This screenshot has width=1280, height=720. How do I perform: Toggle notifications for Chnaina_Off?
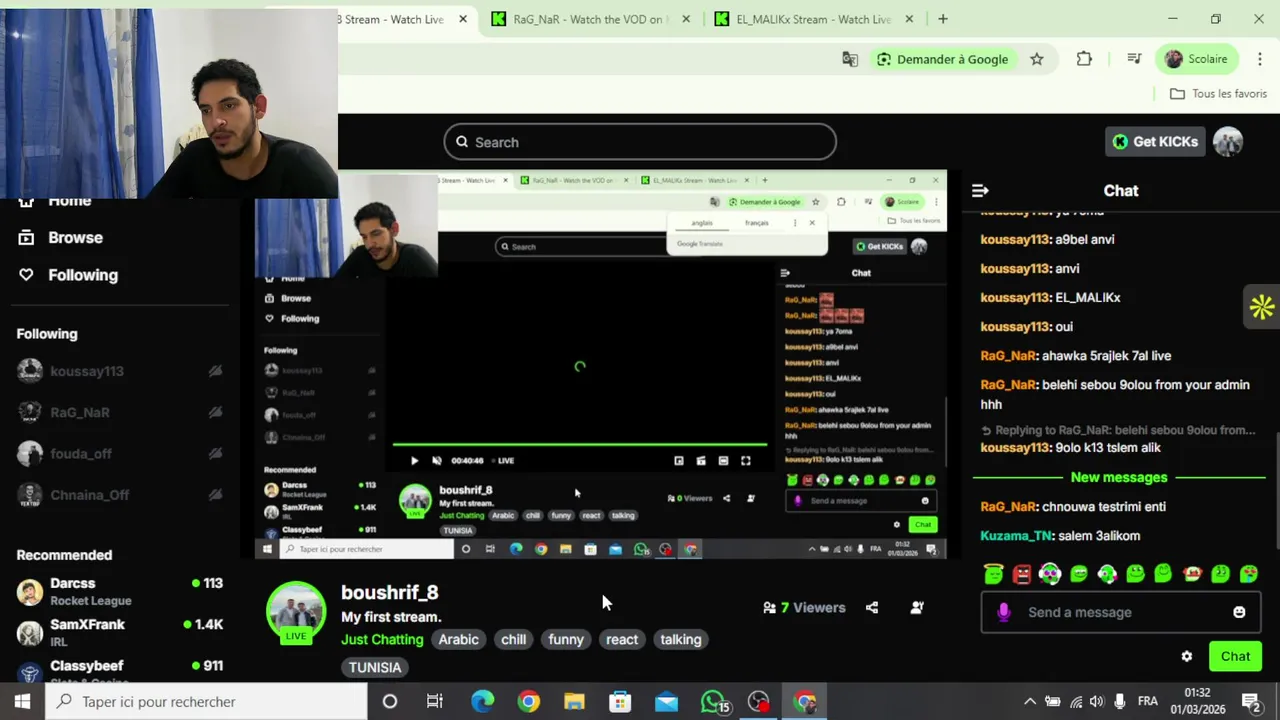point(215,494)
